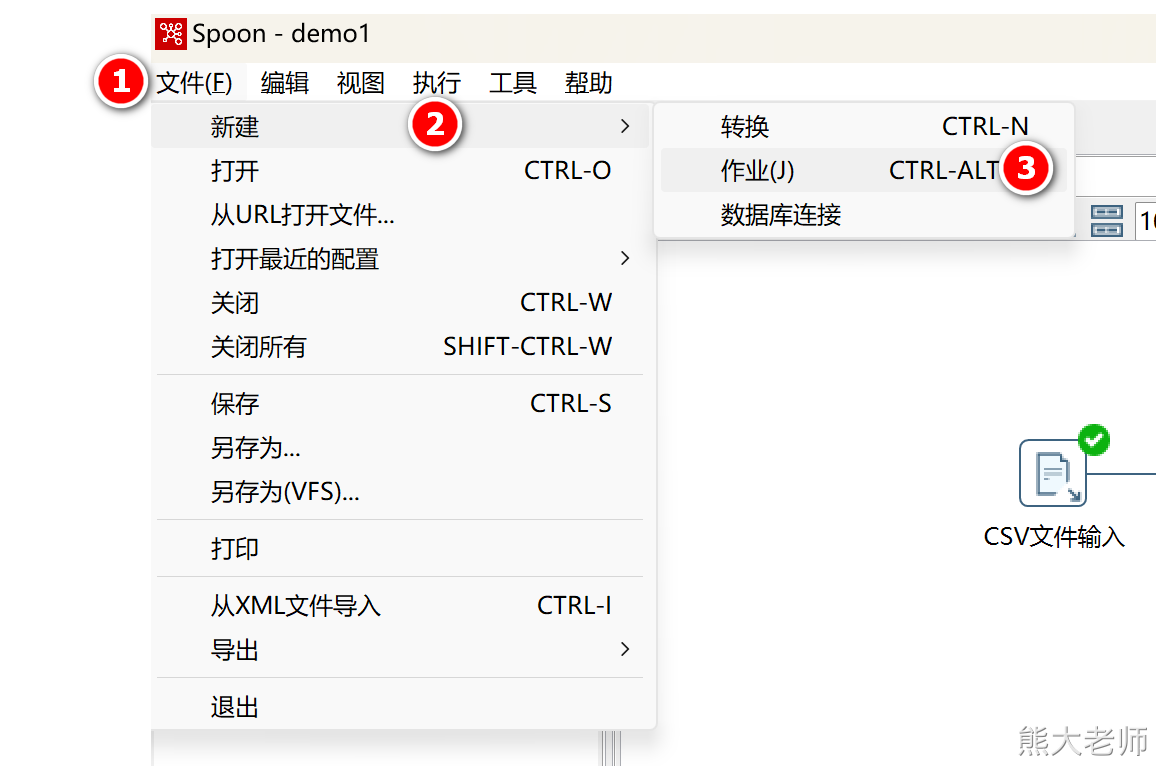Viewport: 1156px width, 766px height.
Task: Open the 编辑 menu
Action: pos(285,83)
